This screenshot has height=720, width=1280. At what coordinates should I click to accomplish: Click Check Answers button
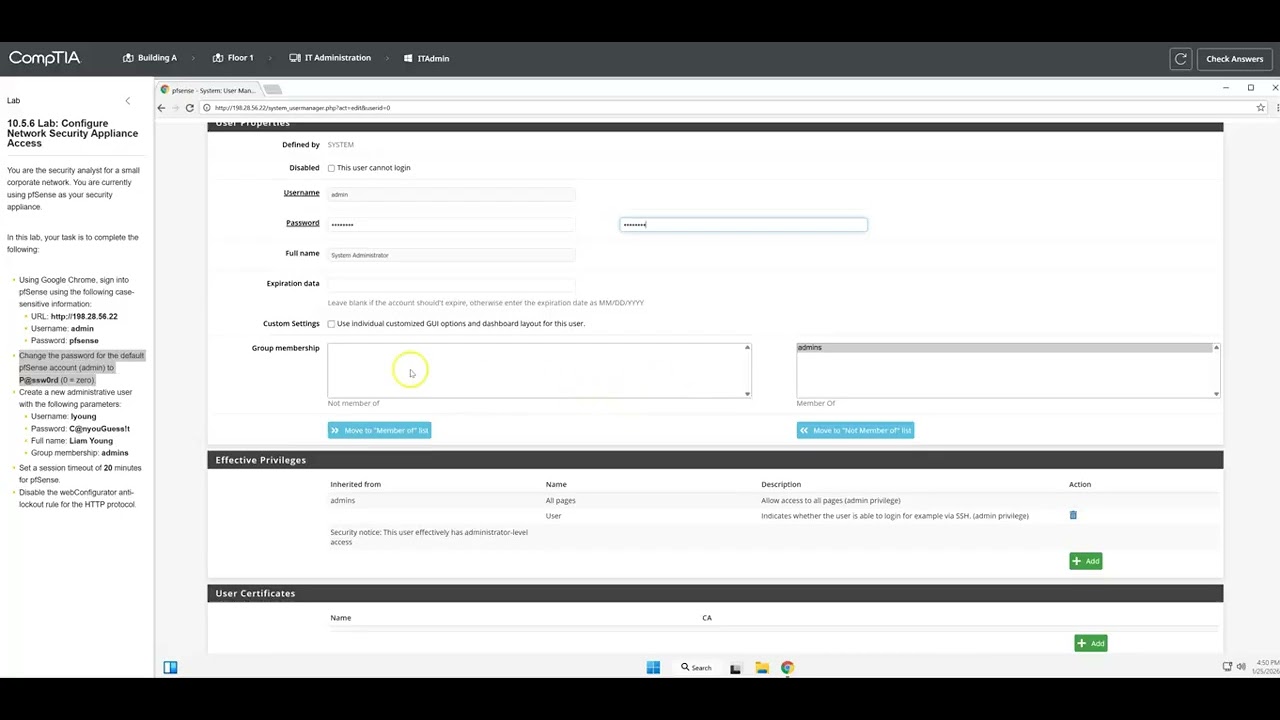point(1234,59)
